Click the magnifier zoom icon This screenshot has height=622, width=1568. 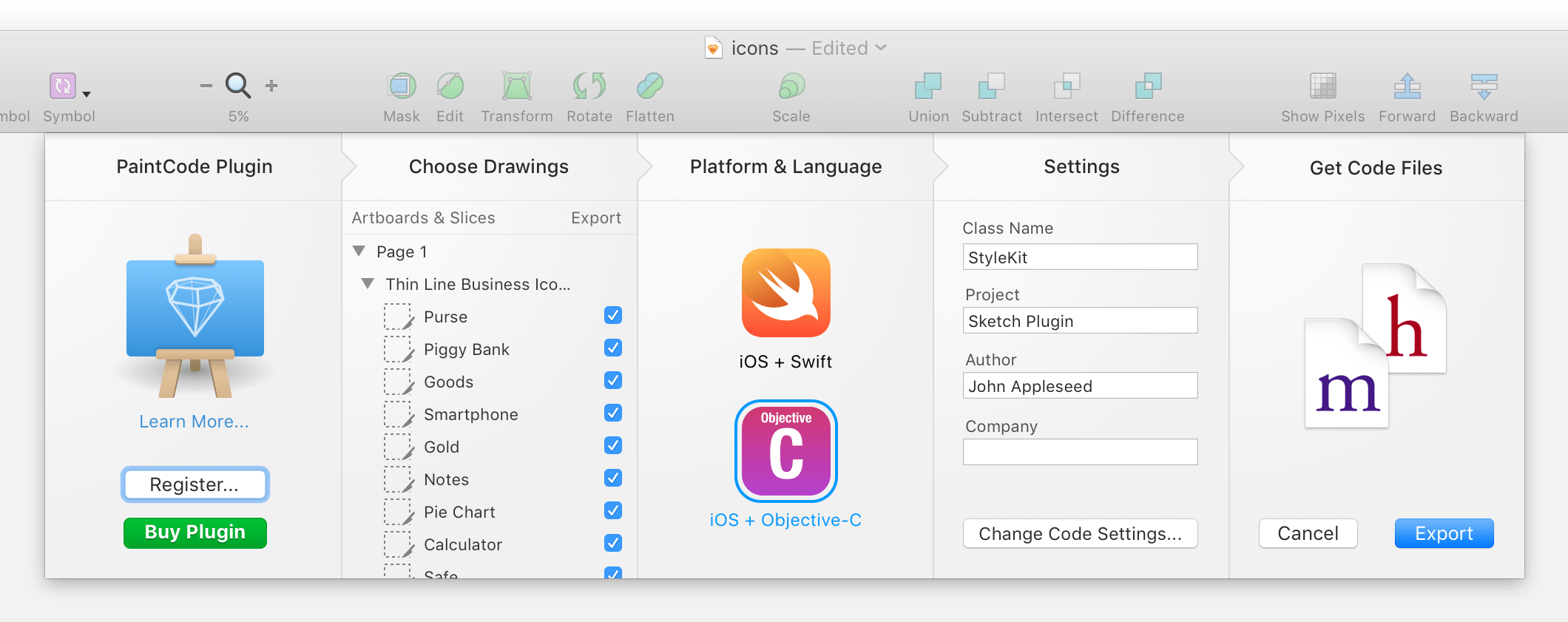point(238,86)
